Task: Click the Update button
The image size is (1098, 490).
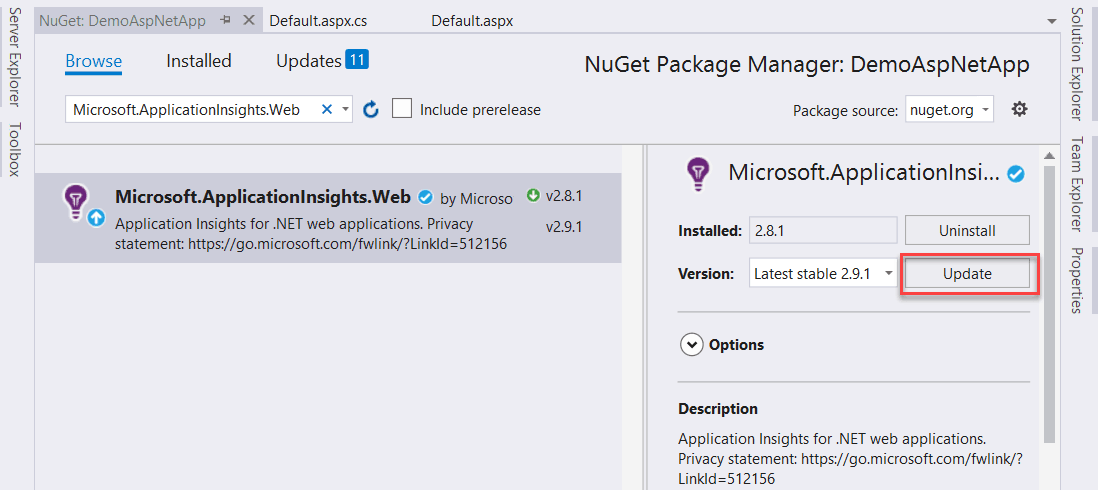Action: [967, 274]
